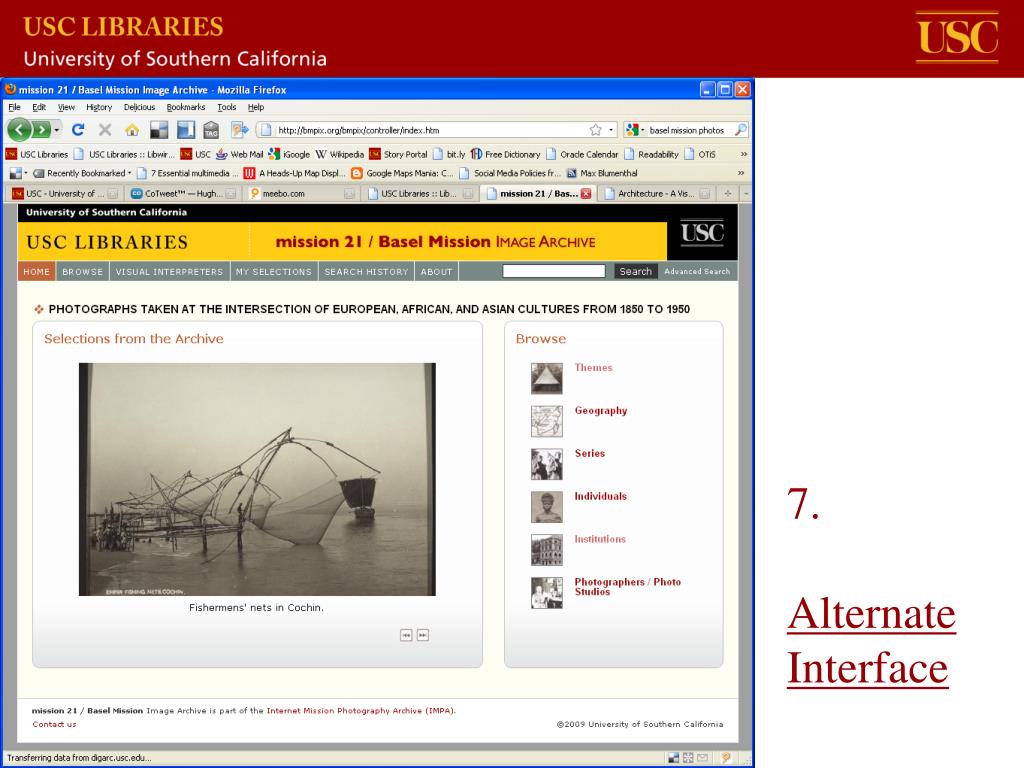Open VISUAL INTERPRETERS navigation item
1024x768 pixels.
pyautogui.click(x=169, y=272)
